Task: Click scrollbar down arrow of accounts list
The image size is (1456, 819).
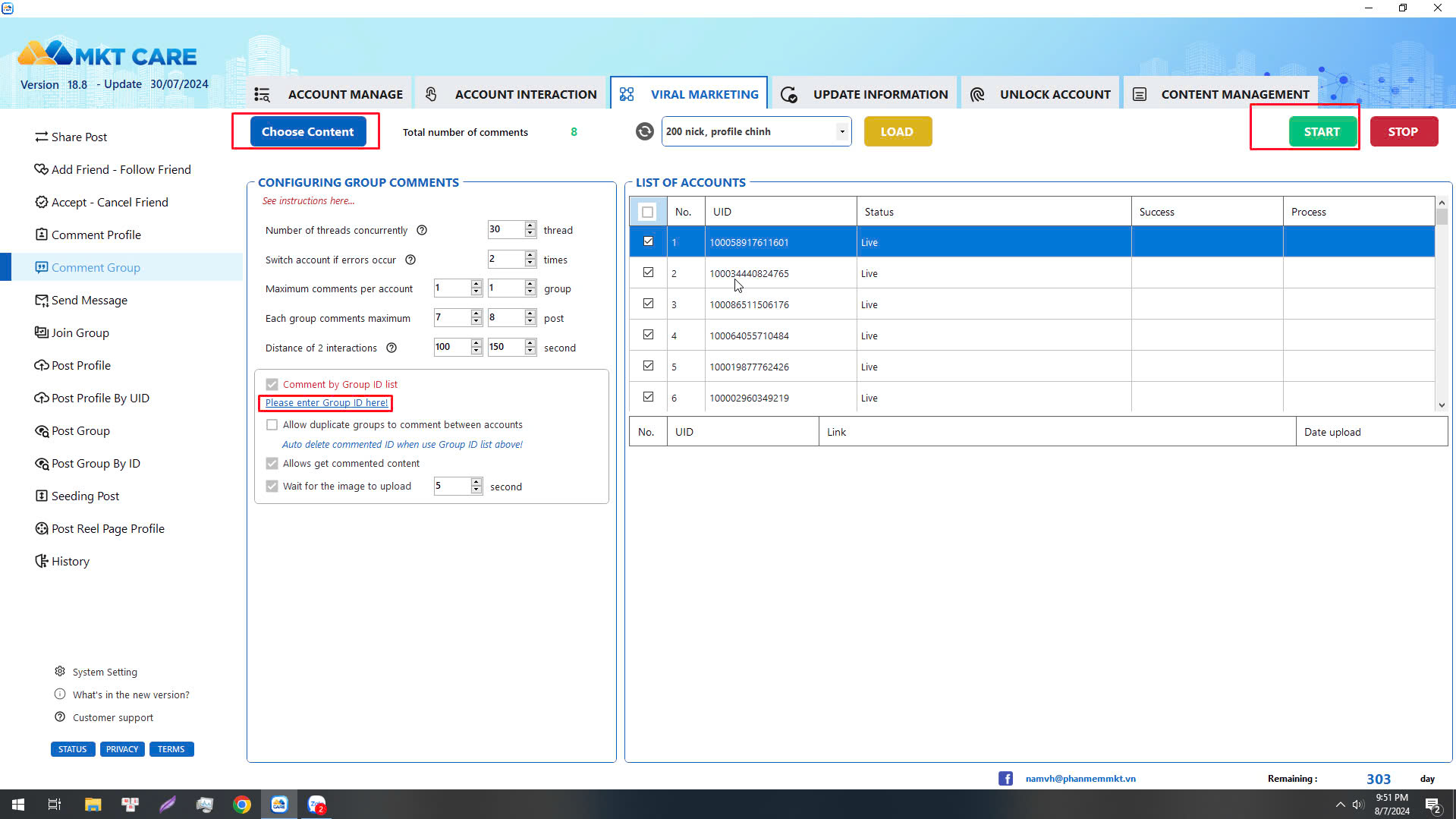Action: pos(1442,405)
